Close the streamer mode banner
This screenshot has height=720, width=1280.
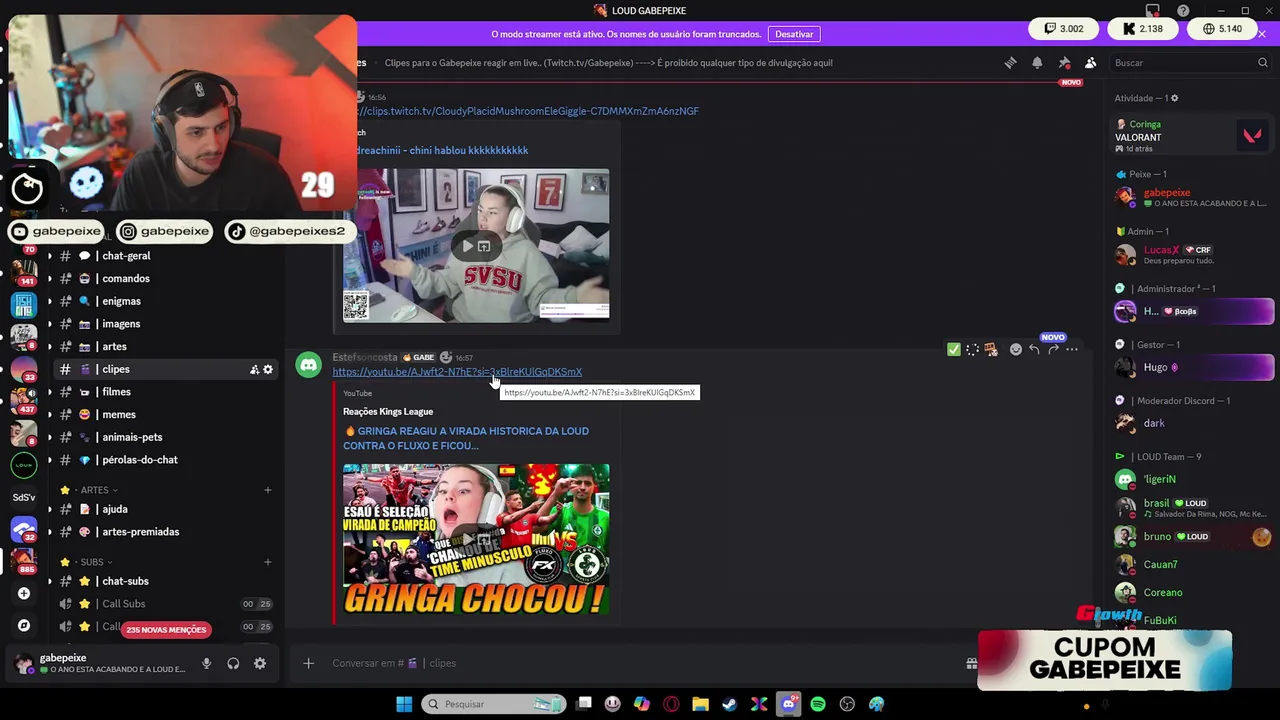coord(1262,34)
